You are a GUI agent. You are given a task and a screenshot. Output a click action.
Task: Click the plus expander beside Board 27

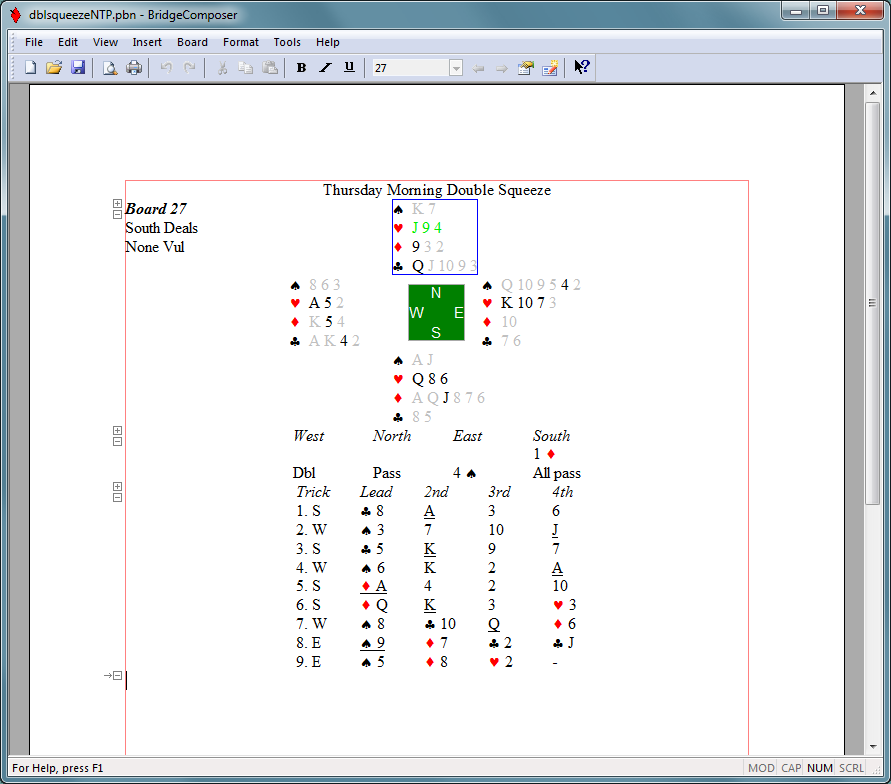(x=117, y=203)
